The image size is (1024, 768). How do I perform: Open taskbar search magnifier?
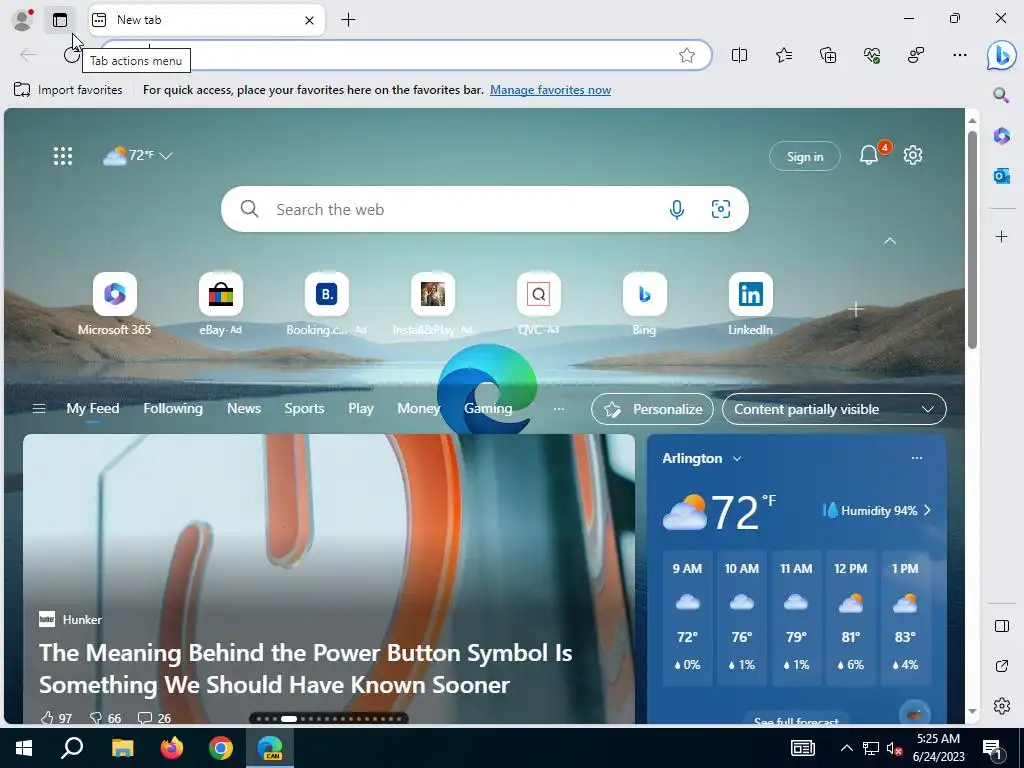pos(72,748)
